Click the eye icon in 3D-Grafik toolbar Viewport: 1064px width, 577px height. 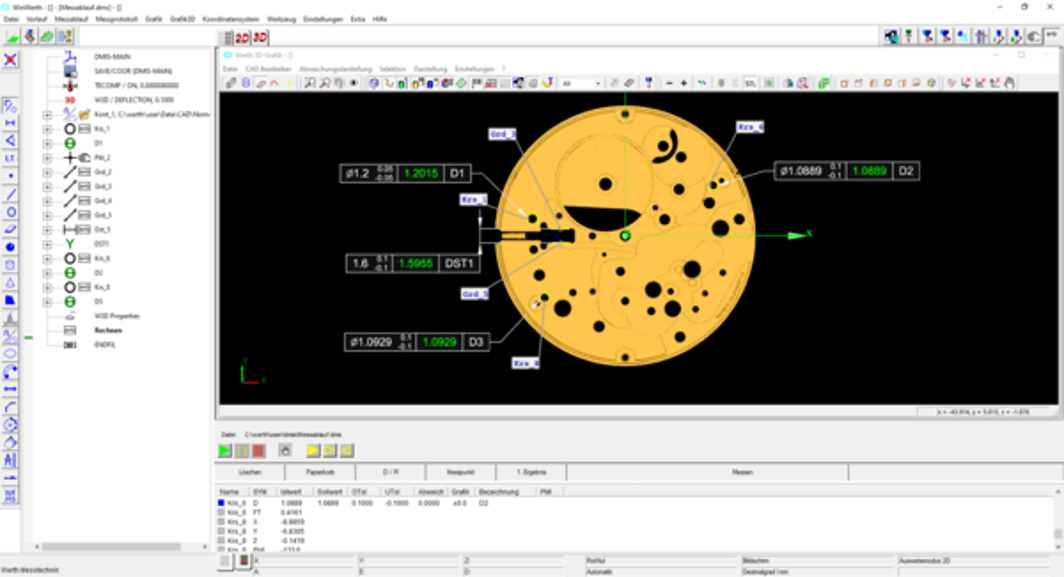pyautogui.click(x=354, y=83)
